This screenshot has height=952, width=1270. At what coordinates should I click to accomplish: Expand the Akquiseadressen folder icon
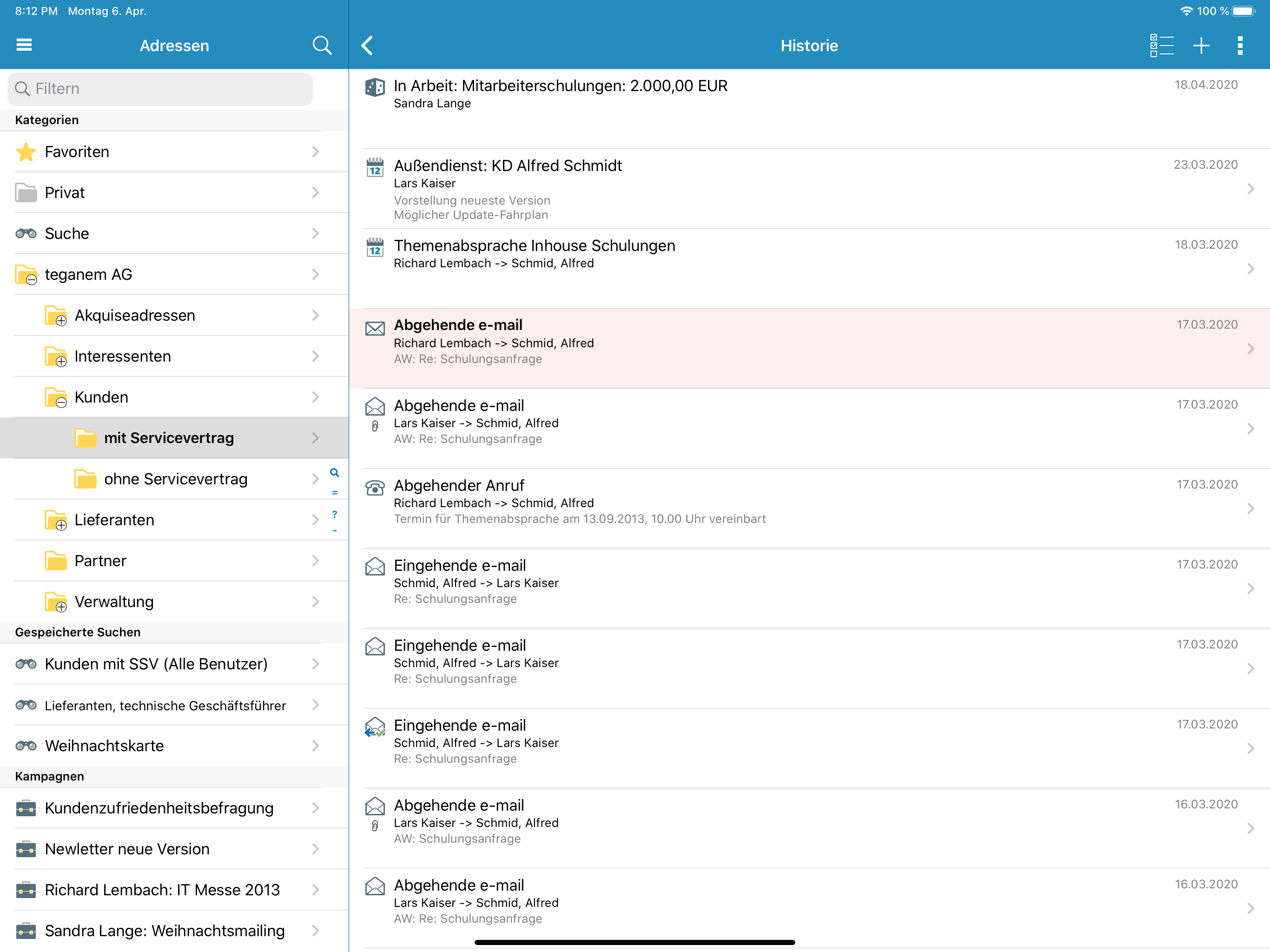coord(56,316)
